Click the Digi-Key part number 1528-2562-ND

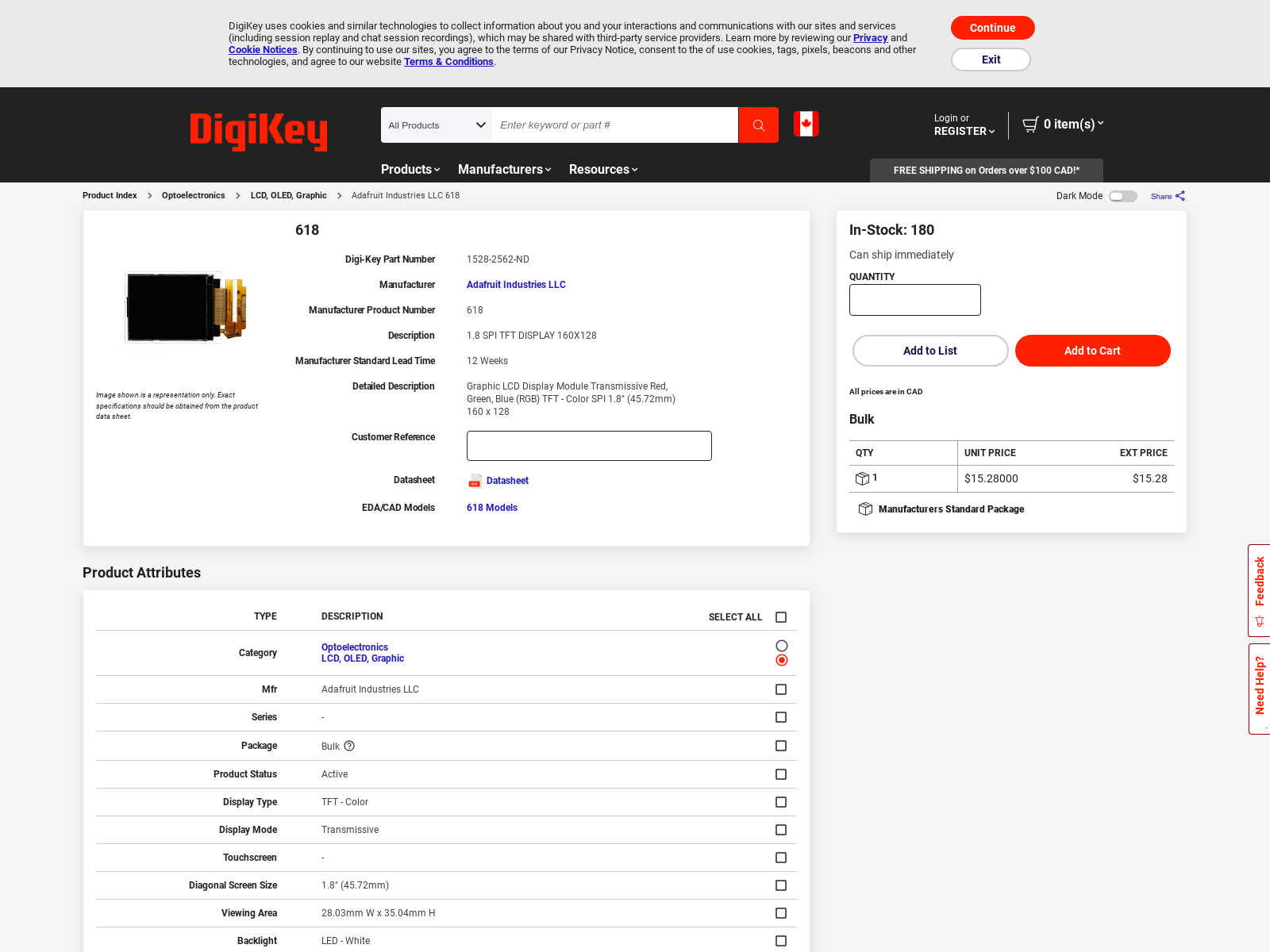[498, 259]
